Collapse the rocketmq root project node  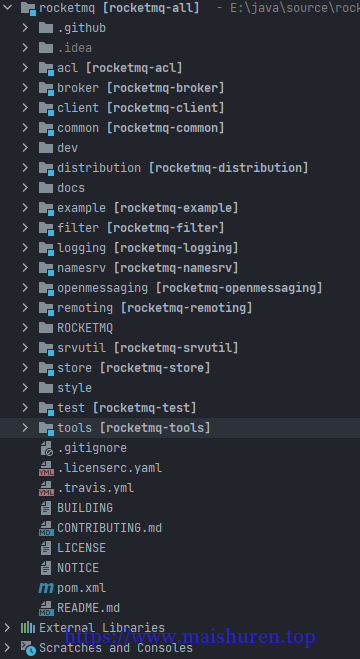7,8
